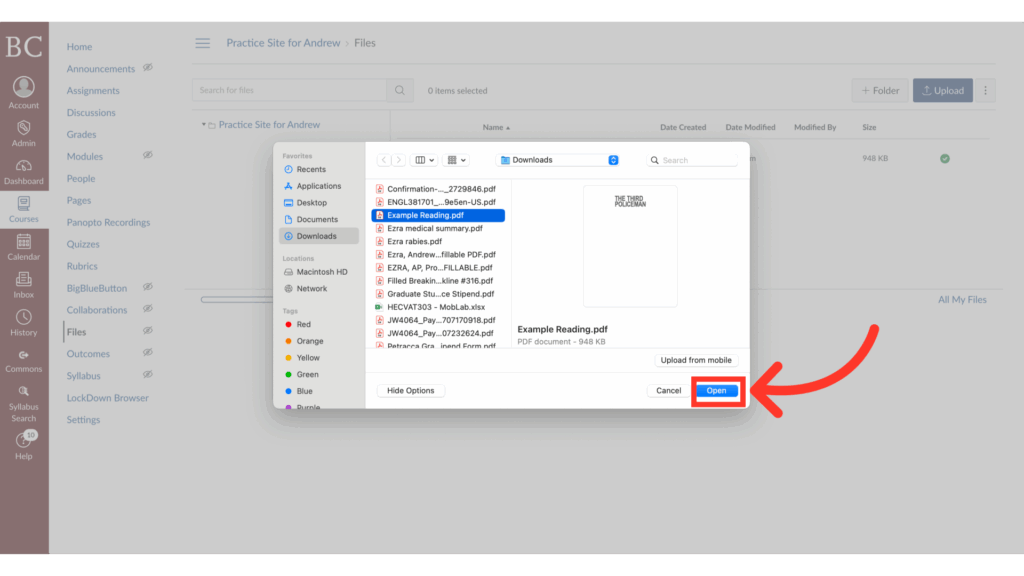Viewport: 1024px width, 576px height.
Task: Open the grid view options dropdown in the dialog
Action: (x=456, y=160)
